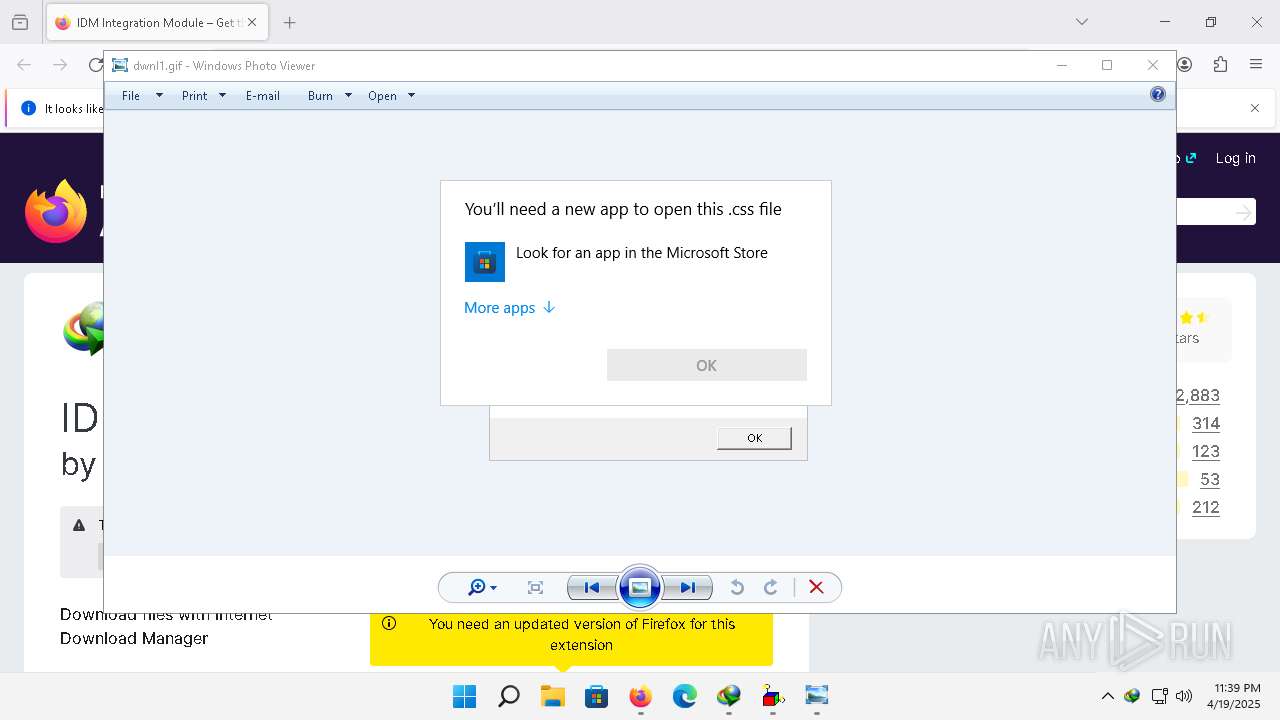Rotate the image counterclockwise
This screenshot has height=720, width=1280.
point(737,588)
